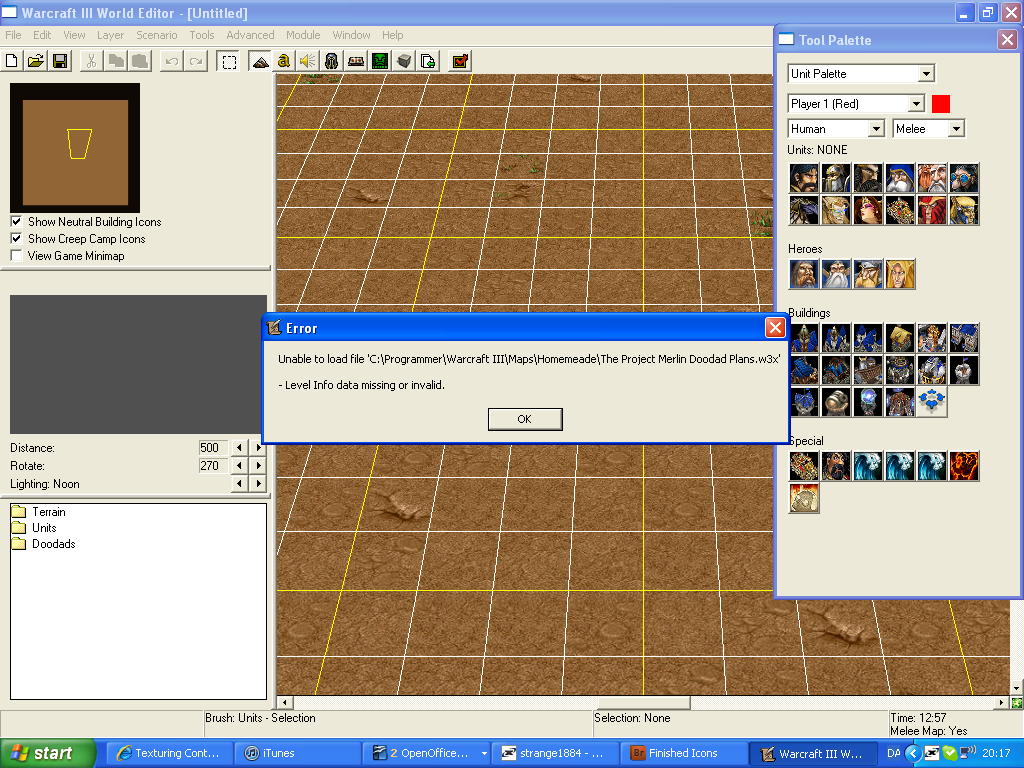This screenshot has width=1024, height=768.
Task: Open the Trigger Editor toolbar icon
Action: pyautogui.click(x=283, y=61)
